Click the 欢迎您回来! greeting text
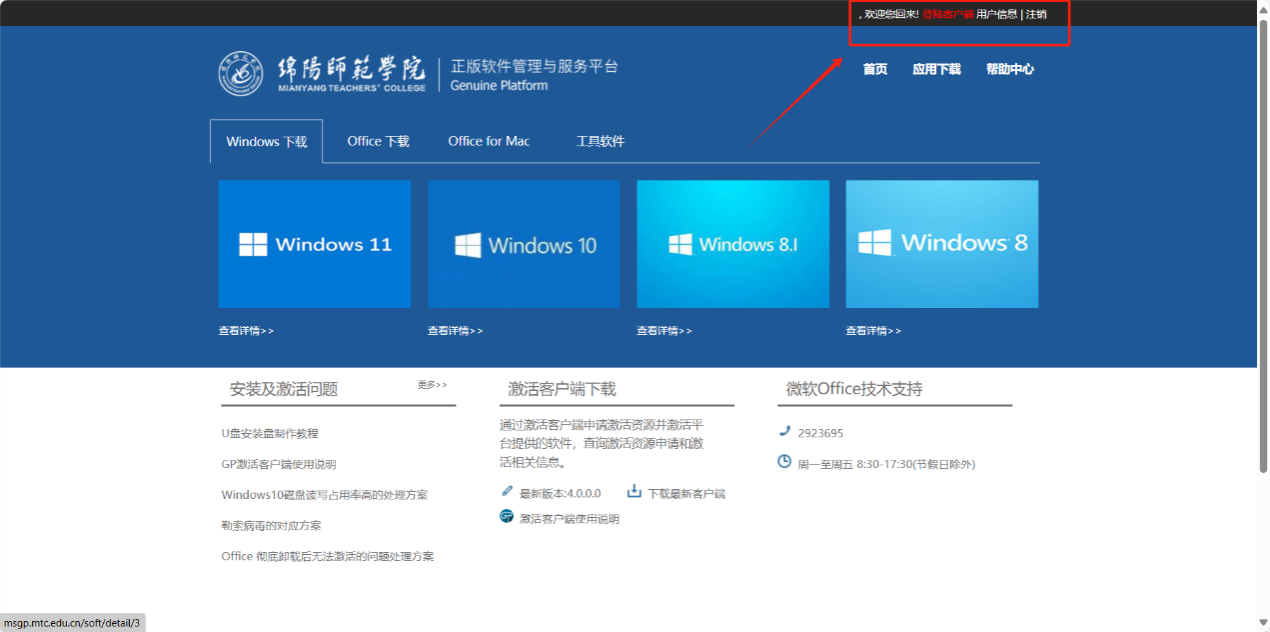 [x=891, y=14]
